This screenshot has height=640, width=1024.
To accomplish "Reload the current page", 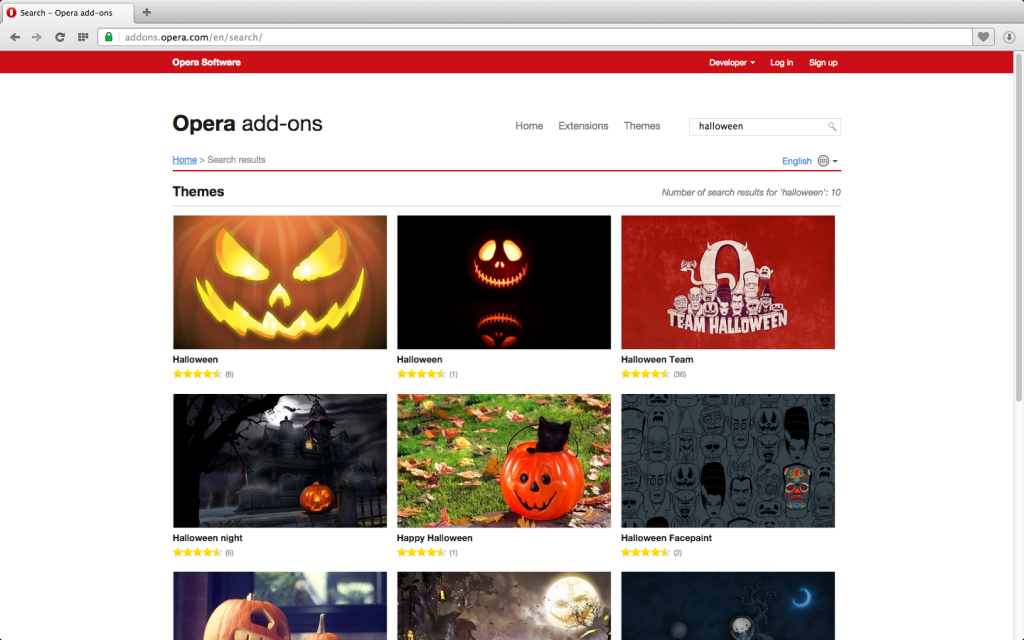I will pos(60,37).
